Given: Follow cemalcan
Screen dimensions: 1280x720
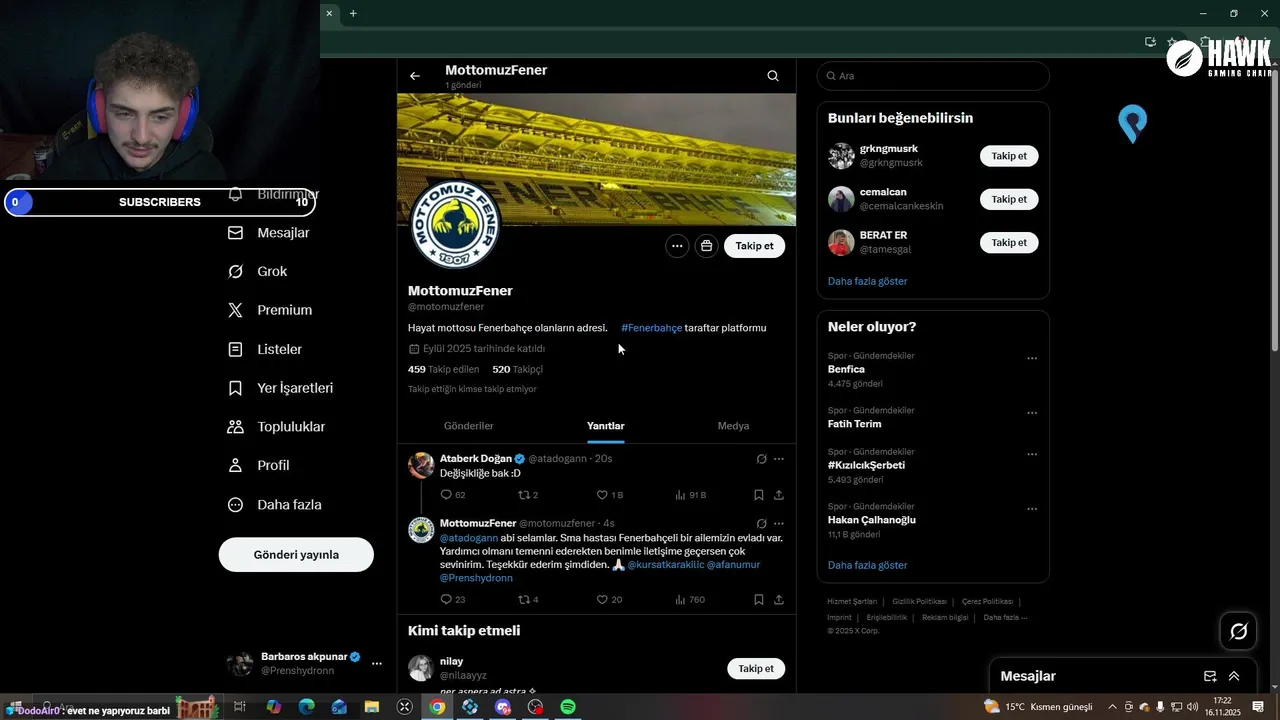Looking at the screenshot, I should tap(1009, 199).
